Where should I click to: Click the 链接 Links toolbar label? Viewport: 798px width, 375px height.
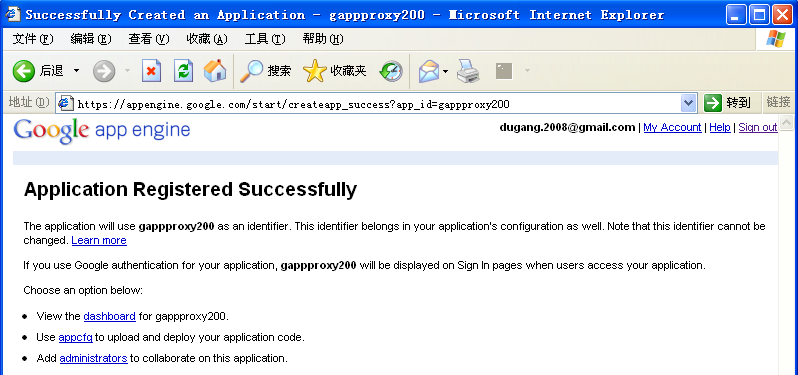pyautogui.click(x=779, y=102)
